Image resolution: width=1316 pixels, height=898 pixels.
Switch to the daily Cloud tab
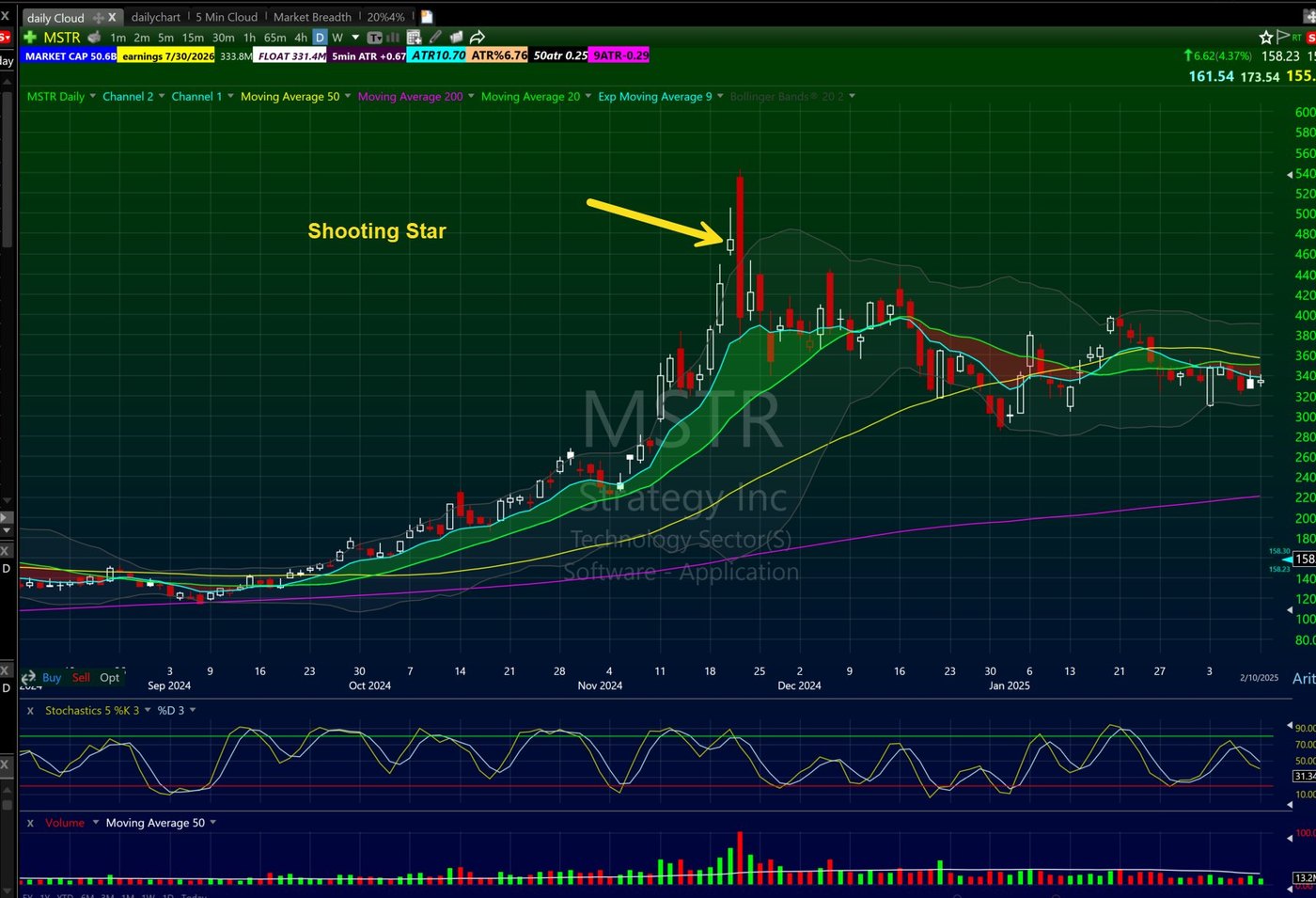click(55, 18)
